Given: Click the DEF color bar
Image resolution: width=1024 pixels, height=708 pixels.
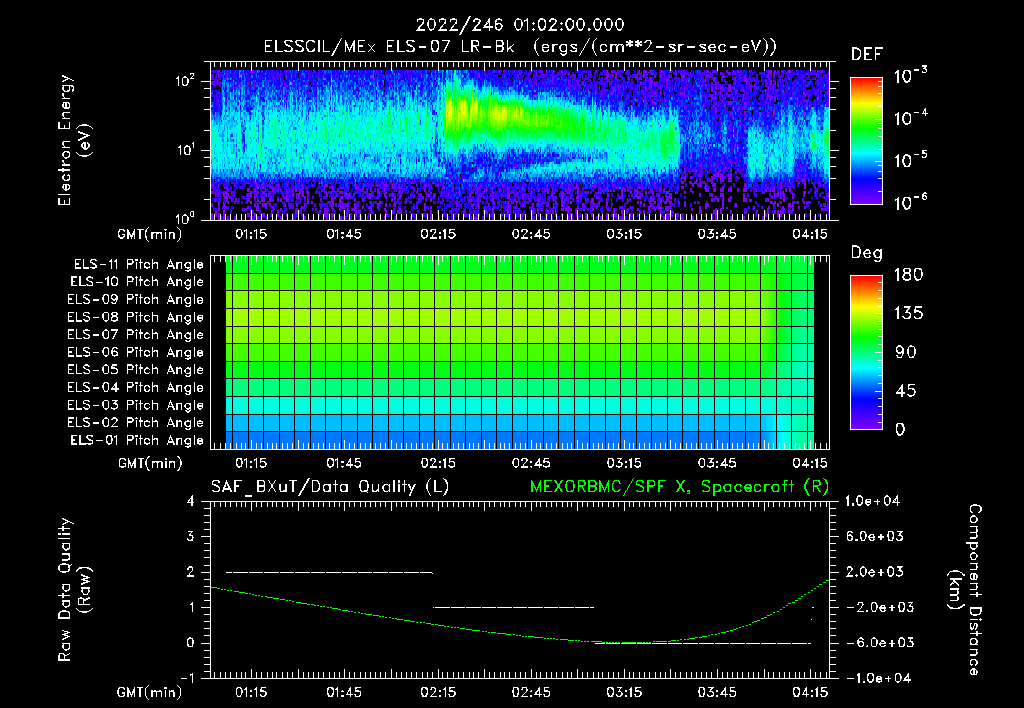Looking at the screenshot, I should pyautogui.click(x=866, y=140).
